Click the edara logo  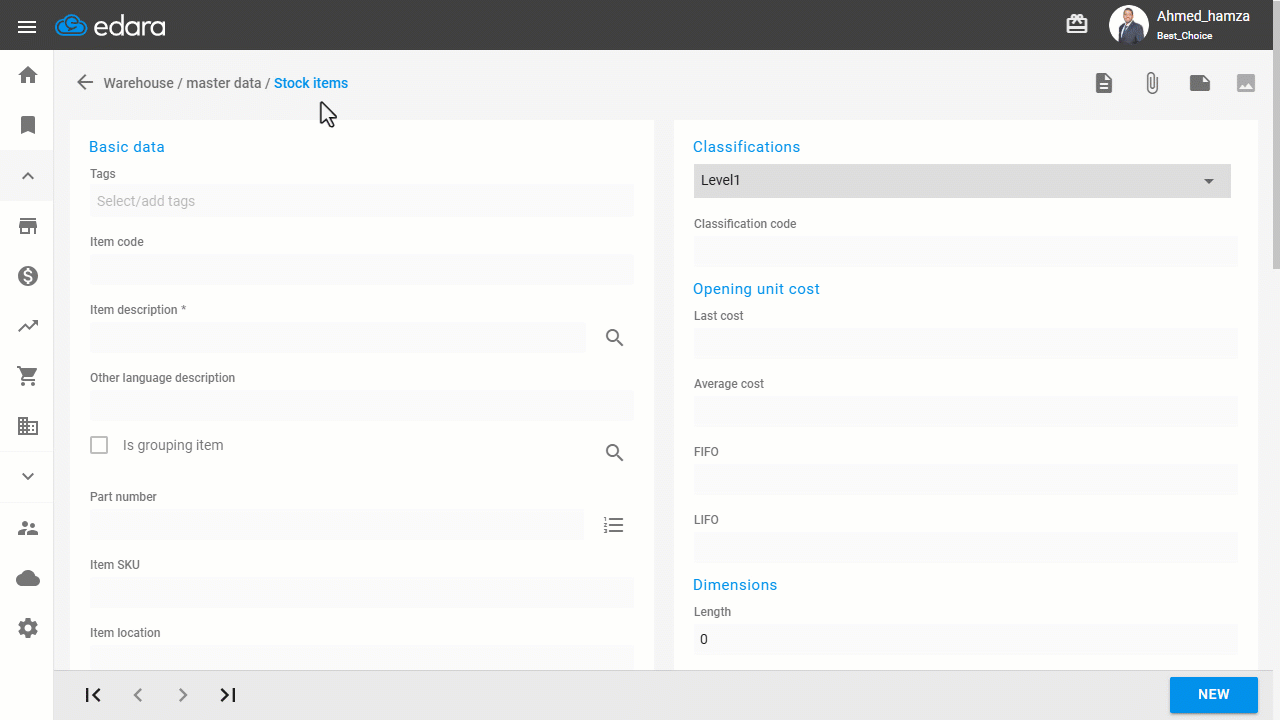click(x=110, y=26)
